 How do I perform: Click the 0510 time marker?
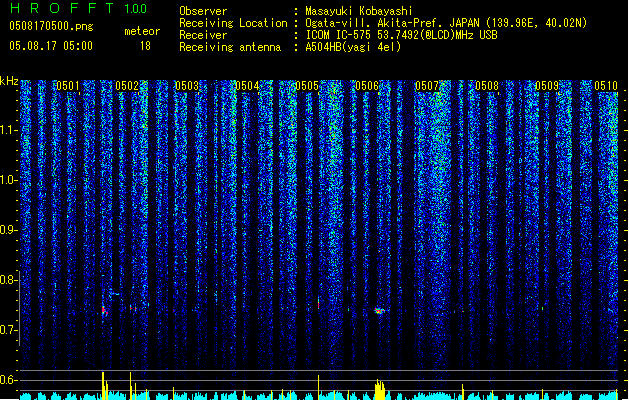click(606, 86)
